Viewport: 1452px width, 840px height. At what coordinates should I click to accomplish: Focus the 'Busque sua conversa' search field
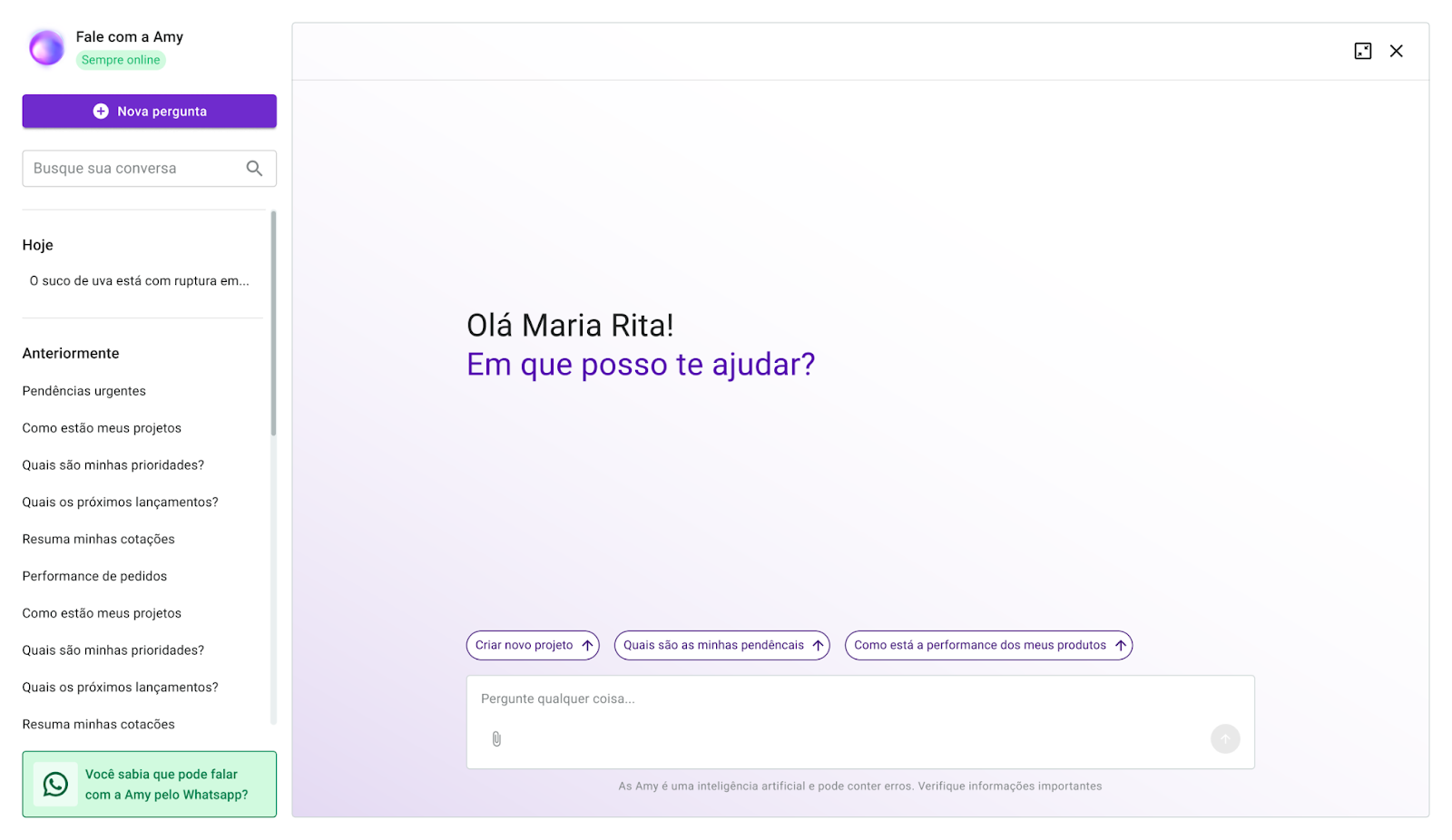click(x=136, y=169)
